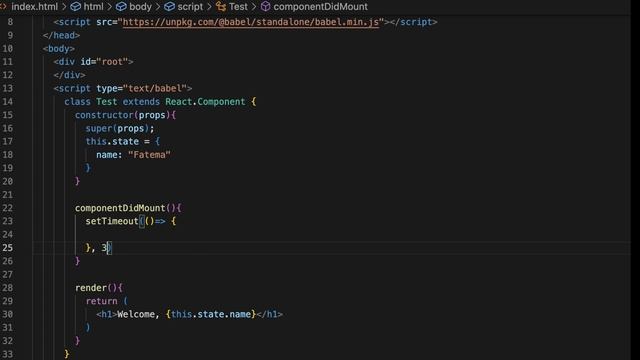Click line number 22 in gutter

pos(8,208)
